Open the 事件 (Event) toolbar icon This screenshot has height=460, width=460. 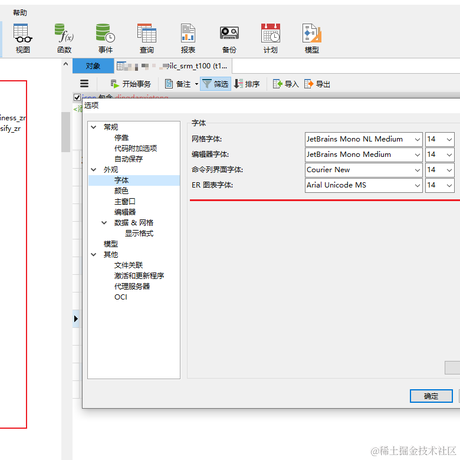105,38
